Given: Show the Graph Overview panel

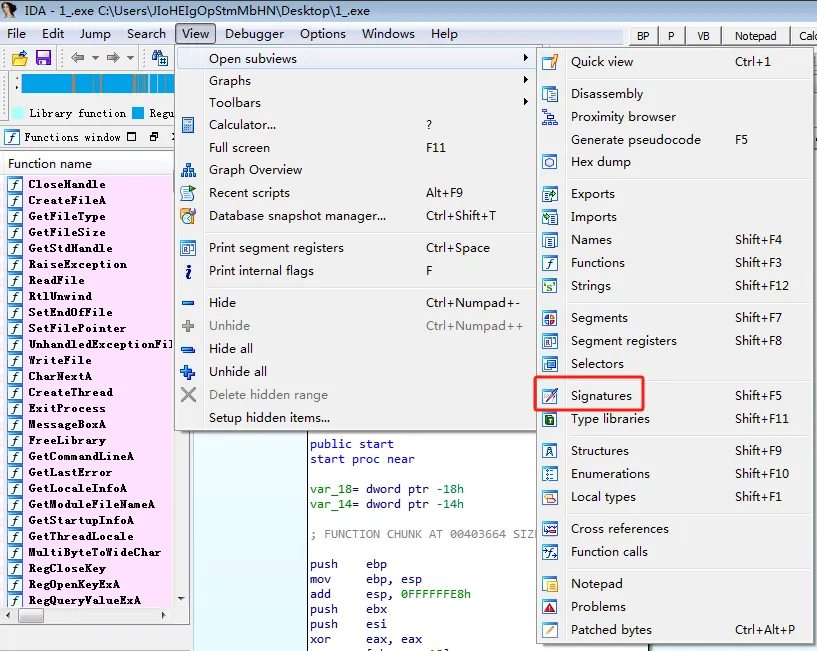Looking at the screenshot, I should point(255,170).
